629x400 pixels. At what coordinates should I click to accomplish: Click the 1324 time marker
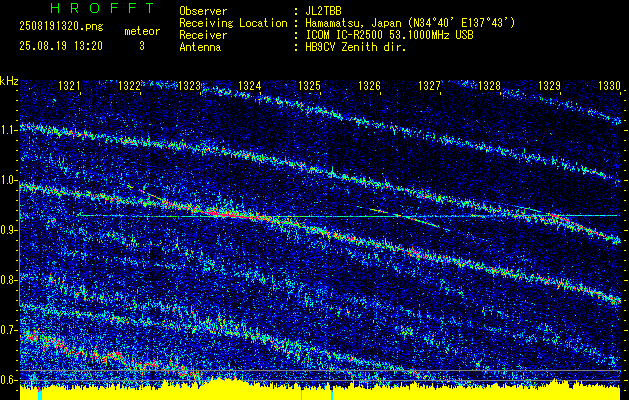250,86
